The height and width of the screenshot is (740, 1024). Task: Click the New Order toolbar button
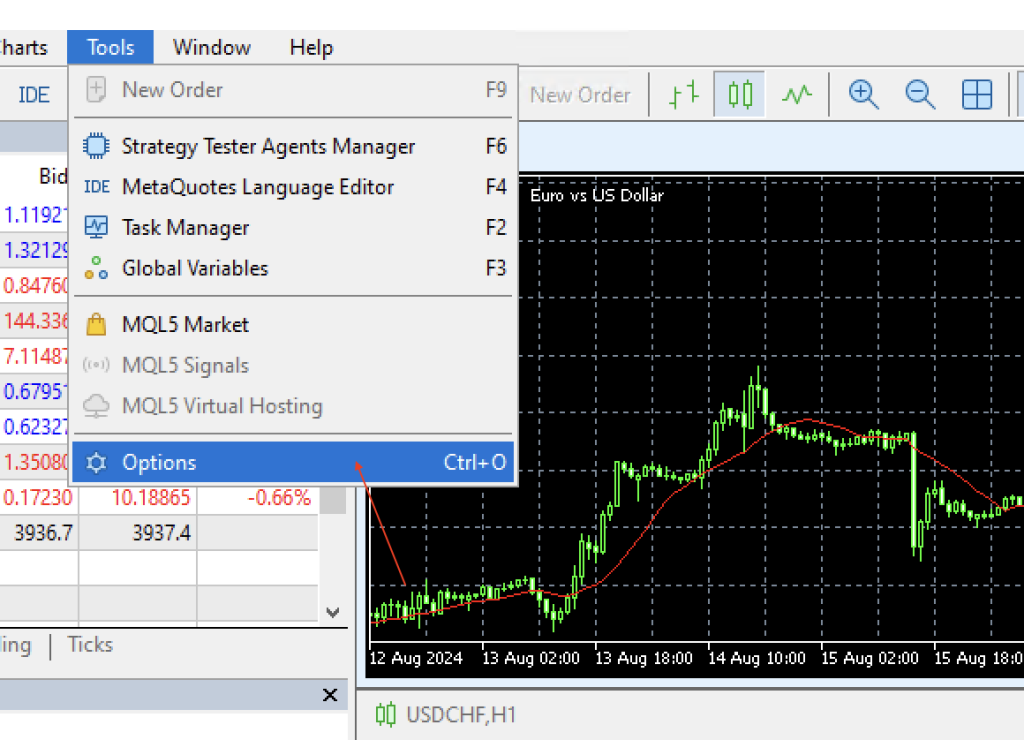point(580,95)
